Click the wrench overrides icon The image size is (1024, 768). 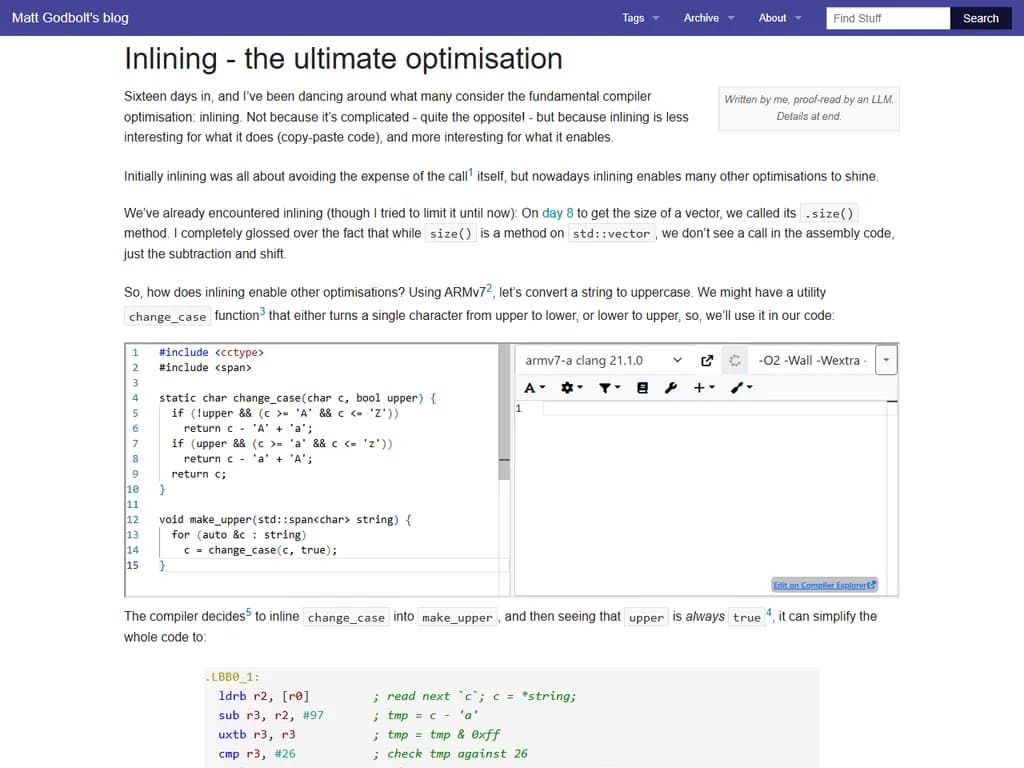671,388
